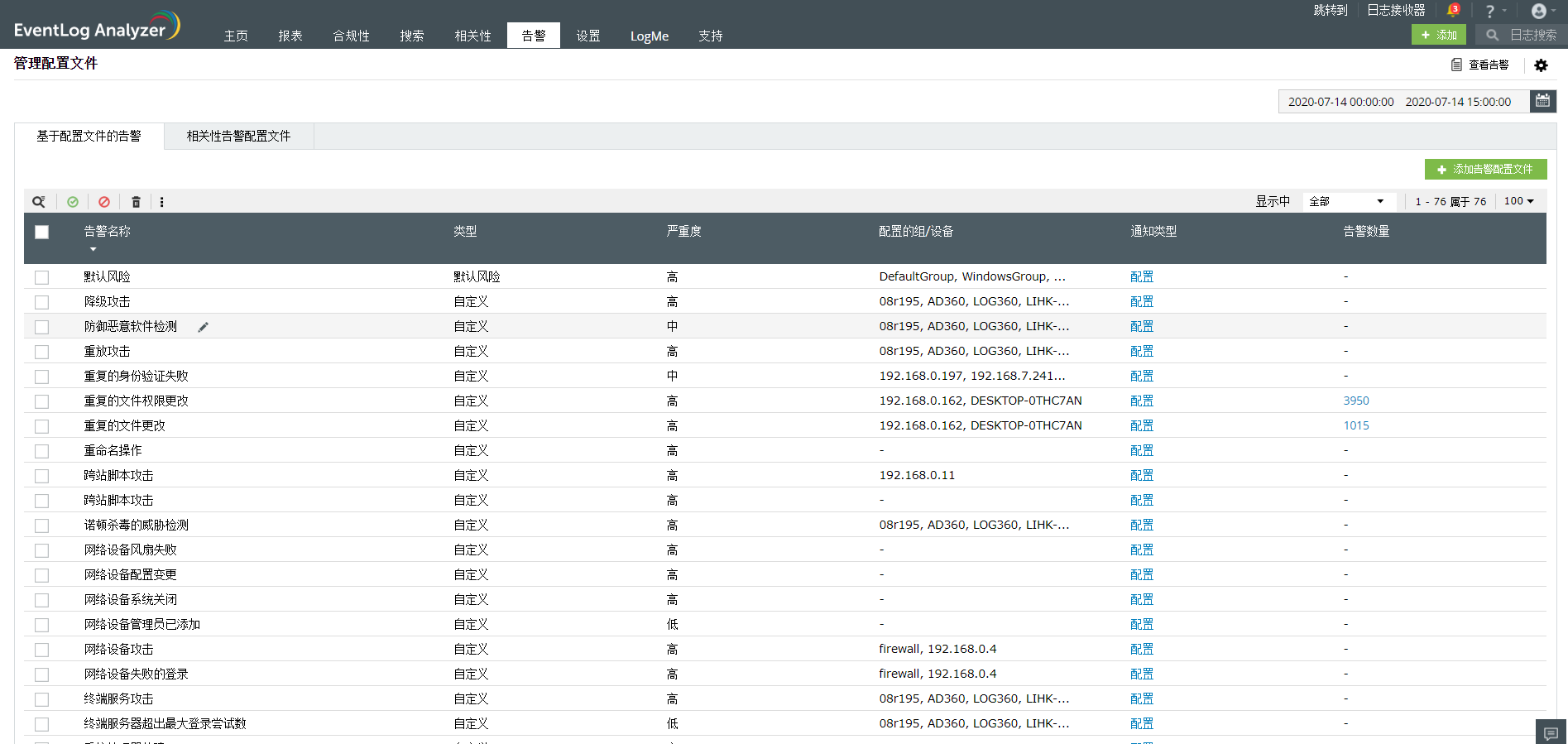Open the gear settings icon
This screenshot has height=744, width=1568.
pyautogui.click(x=1541, y=65)
